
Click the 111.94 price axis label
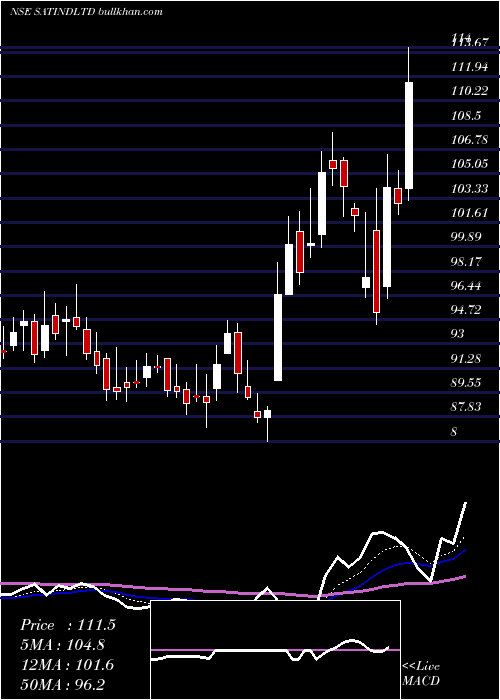[x=469, y=67]
